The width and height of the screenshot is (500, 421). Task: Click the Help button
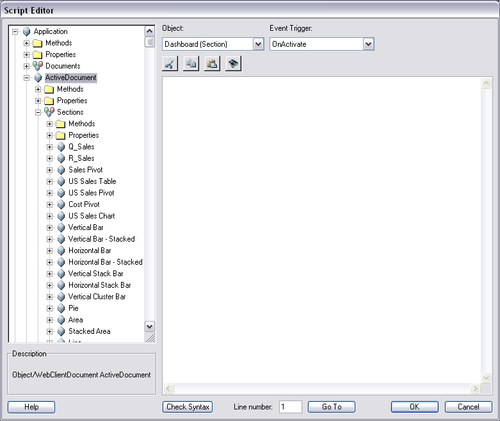(x=31, y=407)
